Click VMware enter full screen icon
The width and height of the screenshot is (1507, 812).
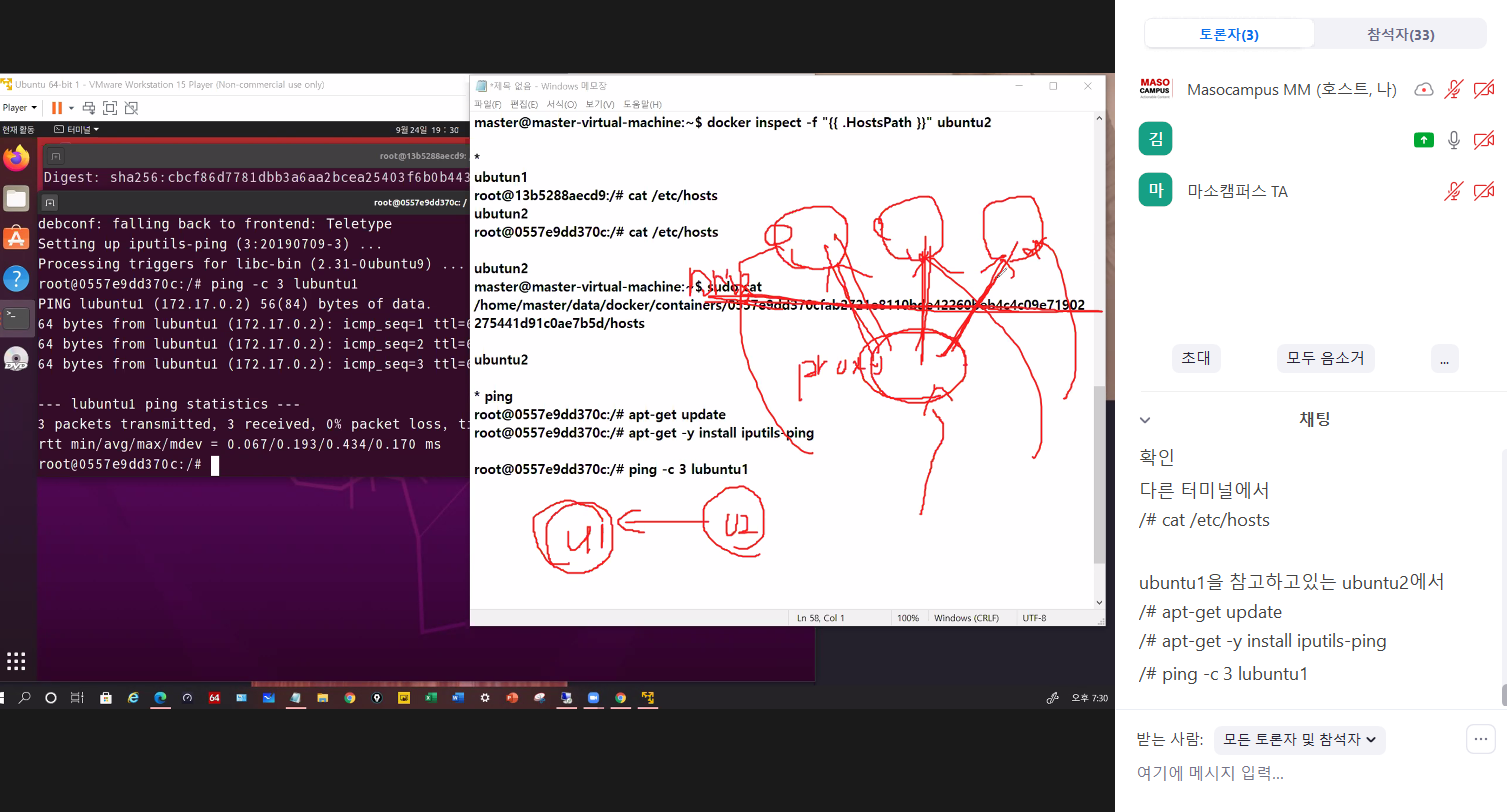110,108
